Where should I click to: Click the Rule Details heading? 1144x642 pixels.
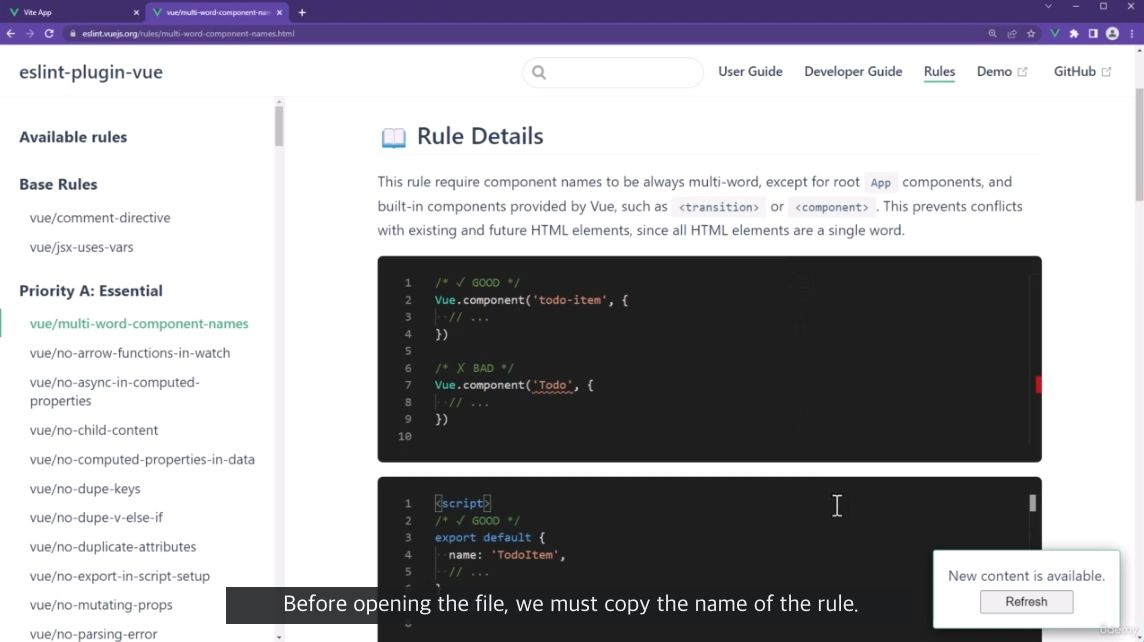[x=480, y=136]
